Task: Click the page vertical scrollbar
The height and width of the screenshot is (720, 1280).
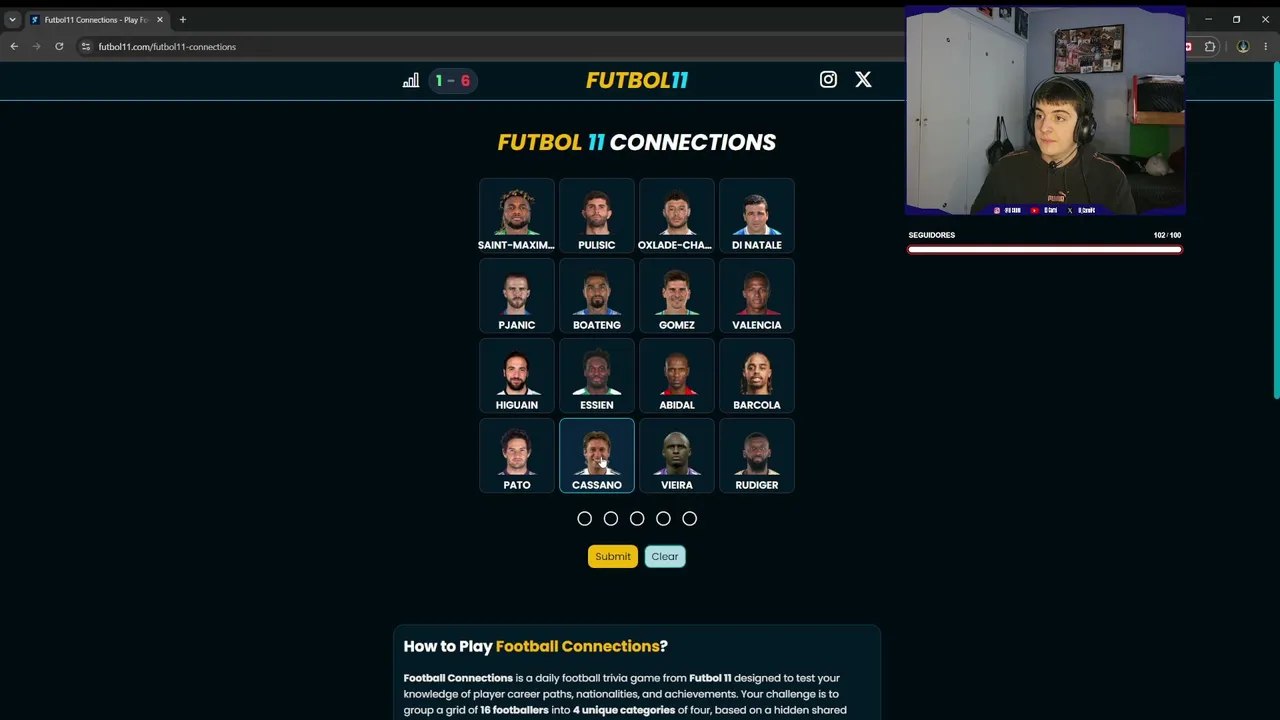Action: tap(1276, 230)
